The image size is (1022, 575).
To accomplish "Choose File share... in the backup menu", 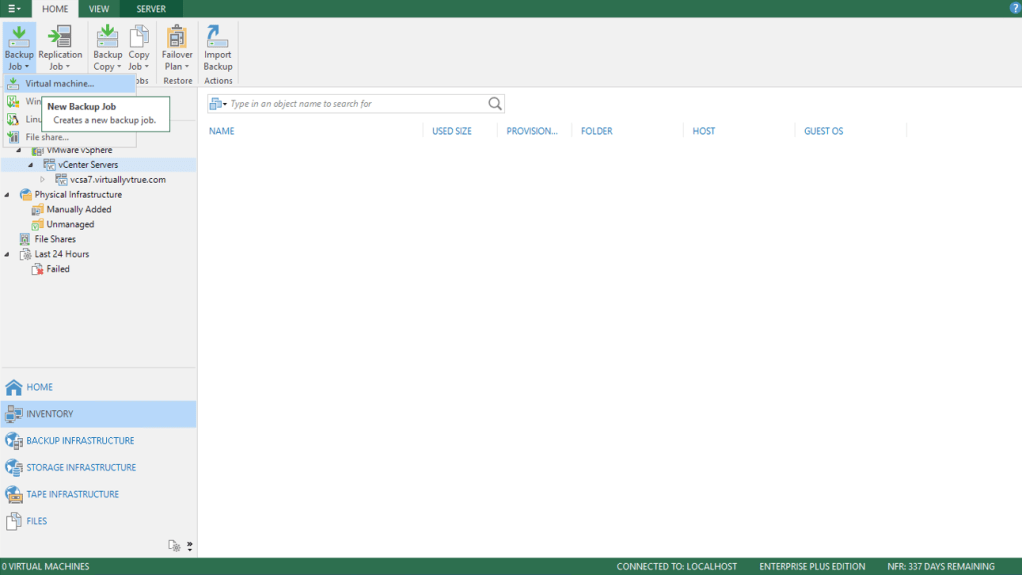I will pos(47,137).
